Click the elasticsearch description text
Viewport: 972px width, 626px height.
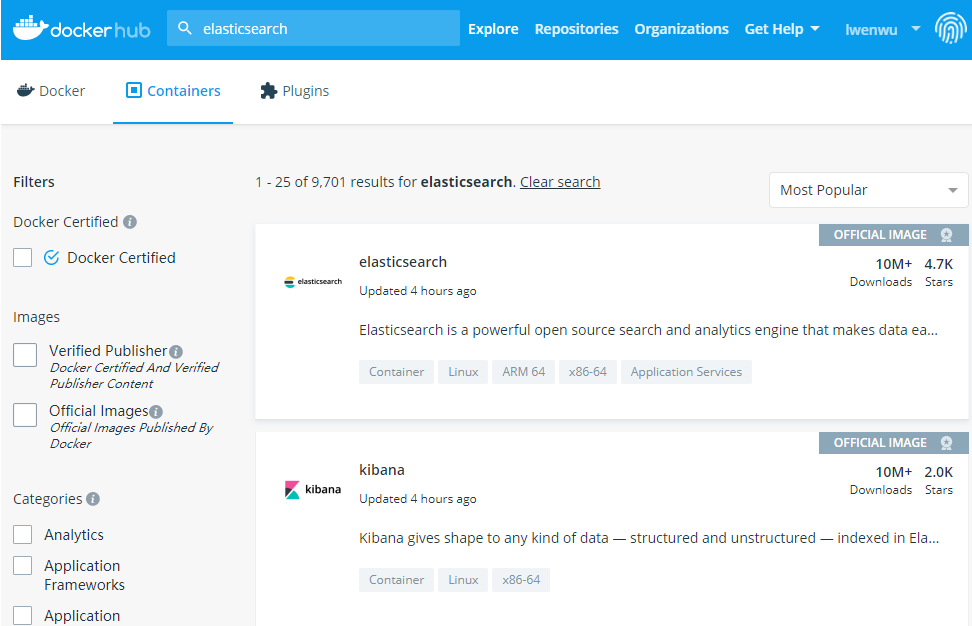coord(648,330)
